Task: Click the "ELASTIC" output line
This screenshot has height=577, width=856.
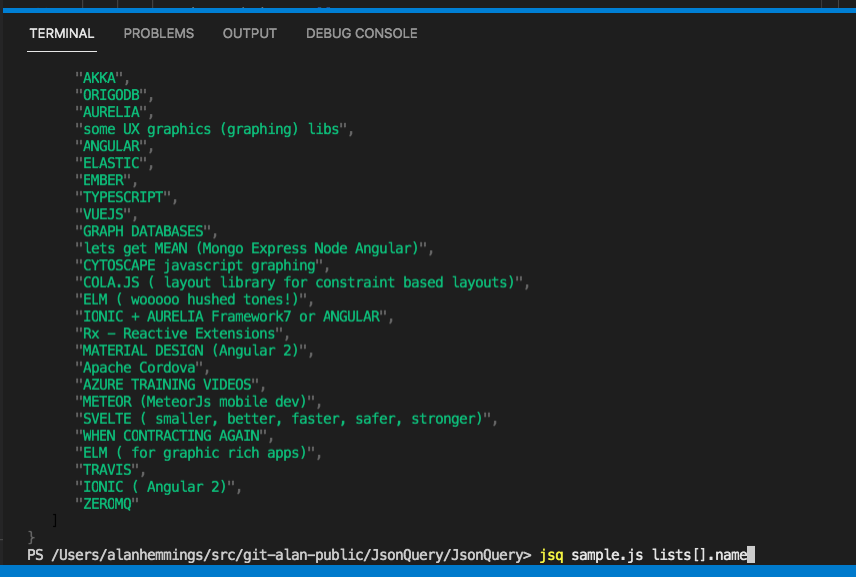Action: coord(114,163)
